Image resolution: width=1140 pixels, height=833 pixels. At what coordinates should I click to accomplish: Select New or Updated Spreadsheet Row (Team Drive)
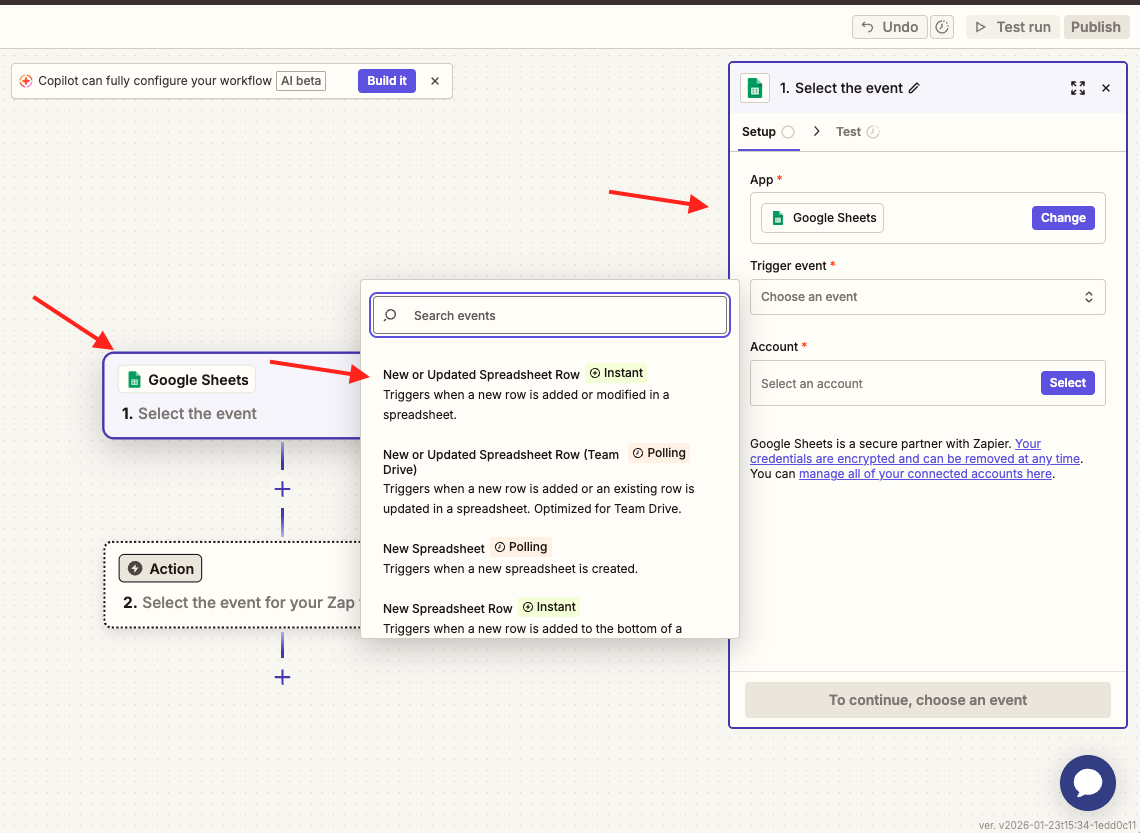click(x=550, y=480)
